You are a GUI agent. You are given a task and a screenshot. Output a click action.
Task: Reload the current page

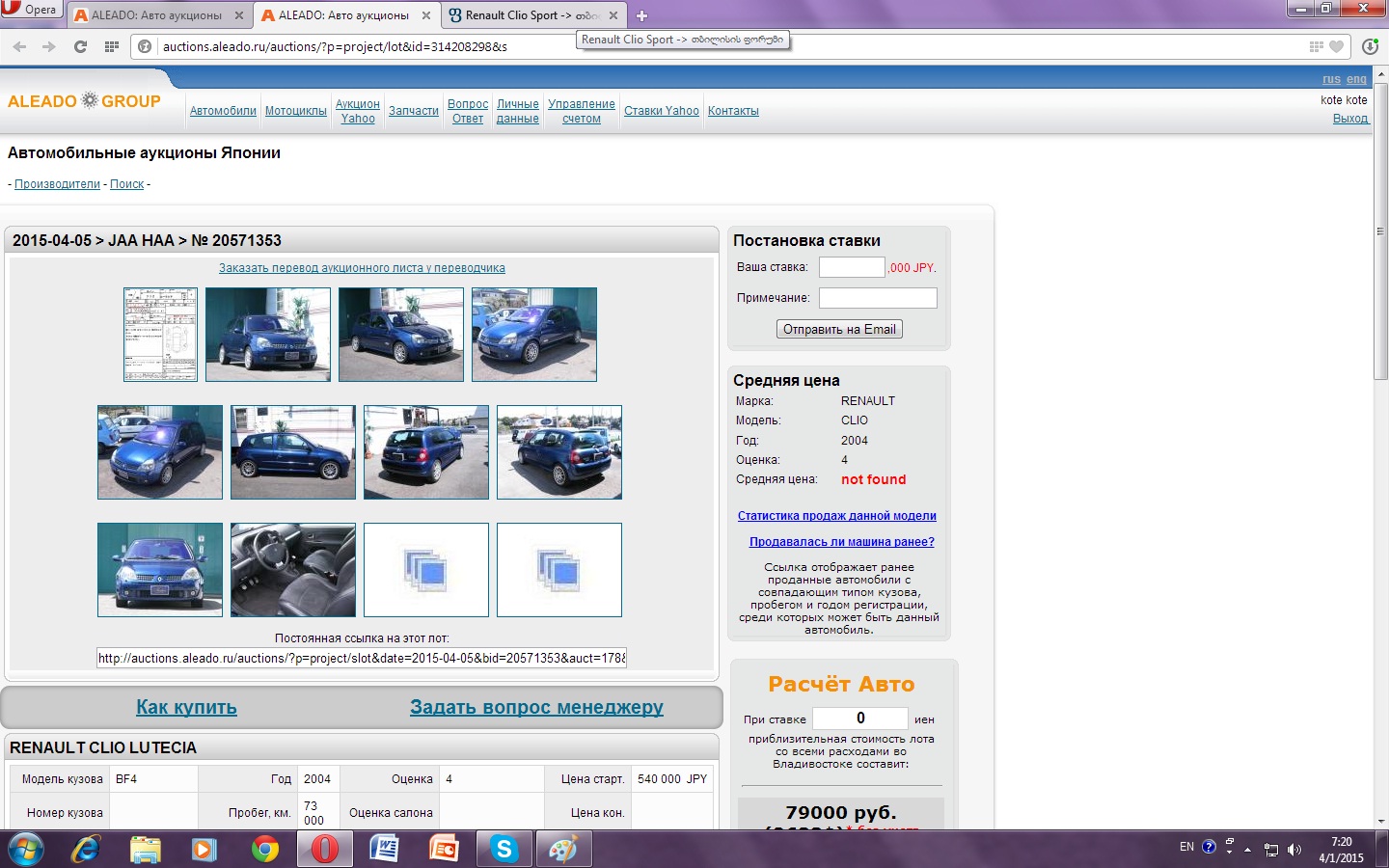80,46
